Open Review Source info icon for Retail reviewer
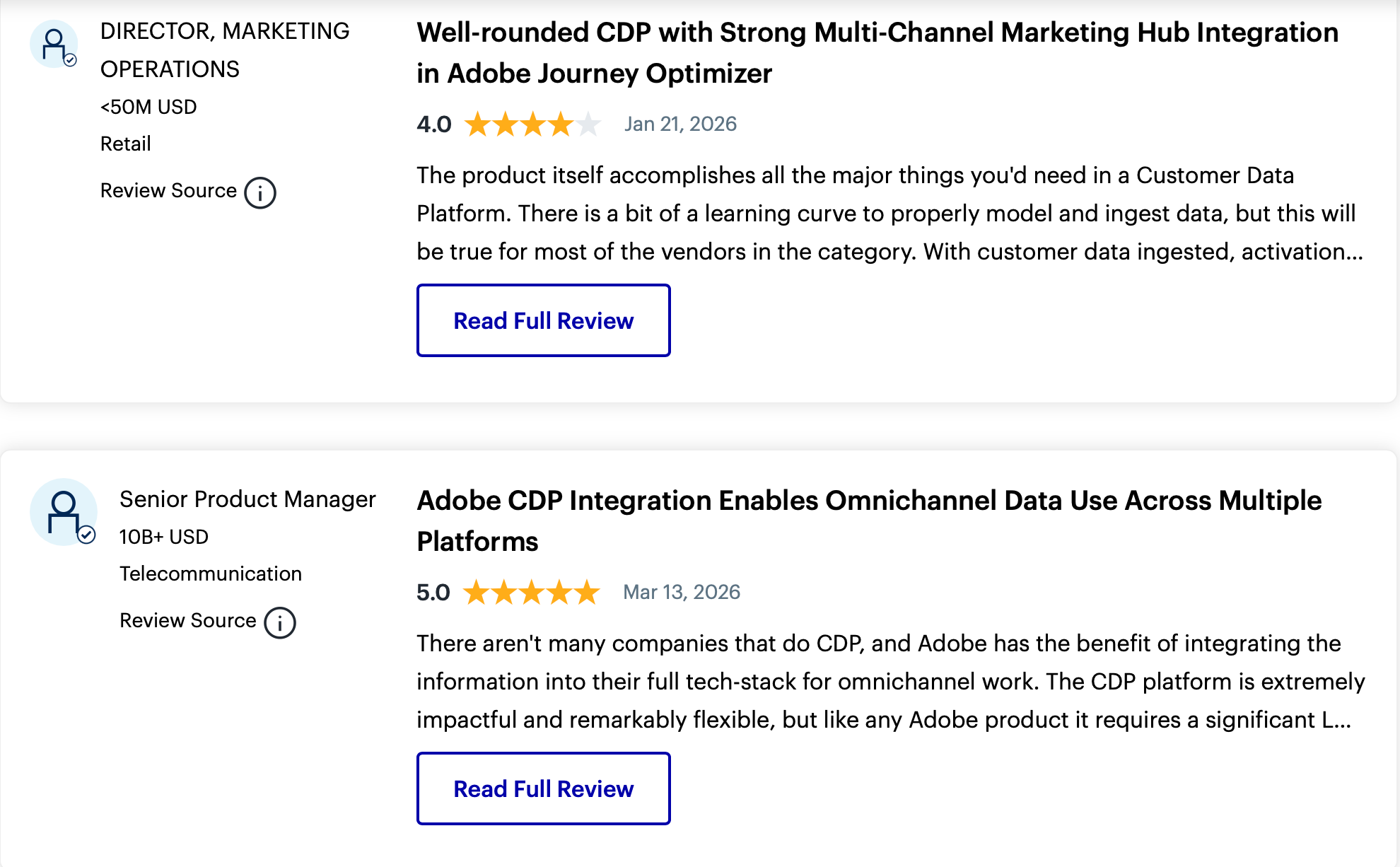Viewport: 1400px width, 867px height. coord(260,192)
